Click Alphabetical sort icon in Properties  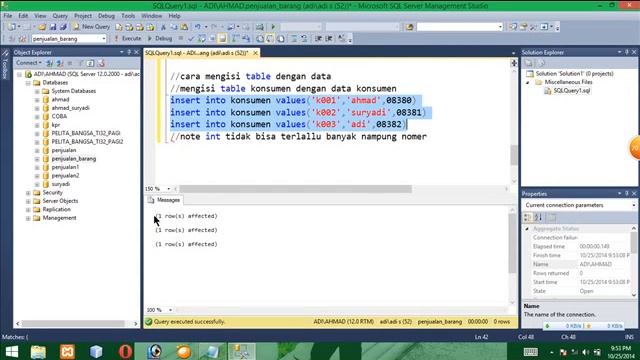(x=538, y=218)
